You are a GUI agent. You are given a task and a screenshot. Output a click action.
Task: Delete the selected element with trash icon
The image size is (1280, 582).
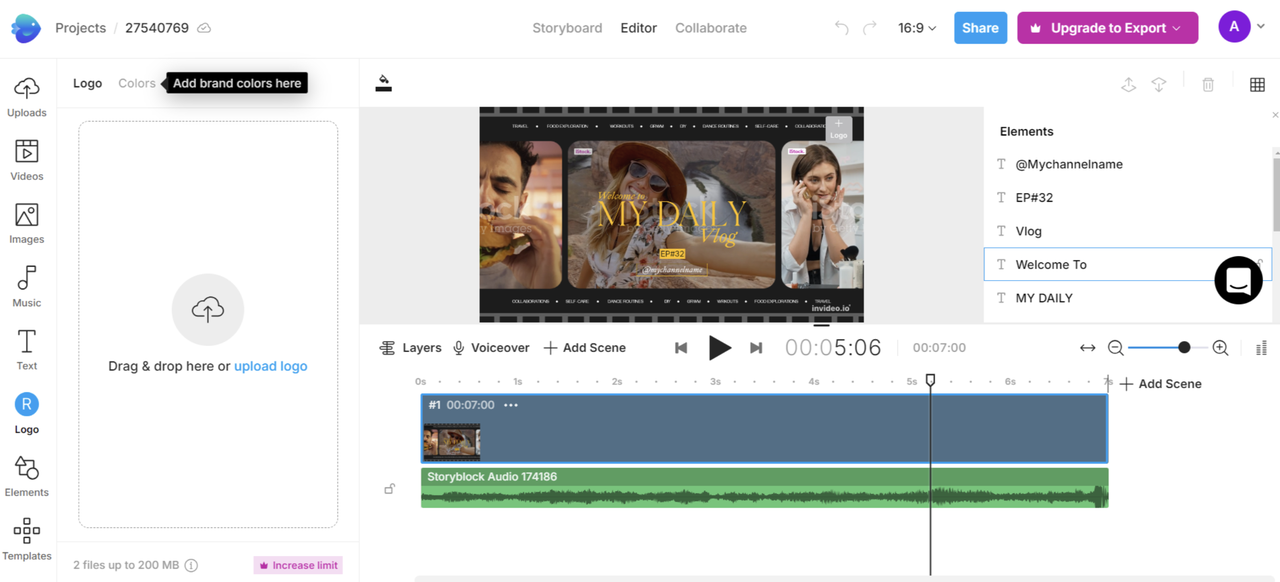1208,85
